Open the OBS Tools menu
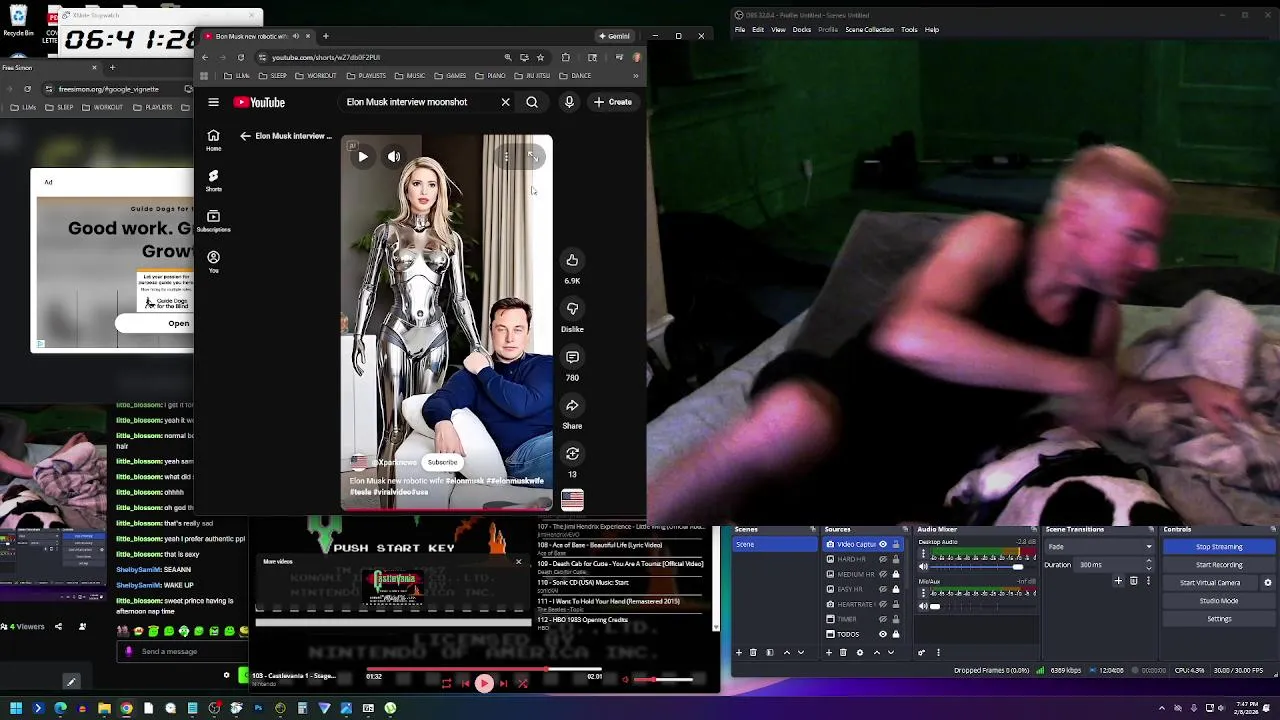 909,30
